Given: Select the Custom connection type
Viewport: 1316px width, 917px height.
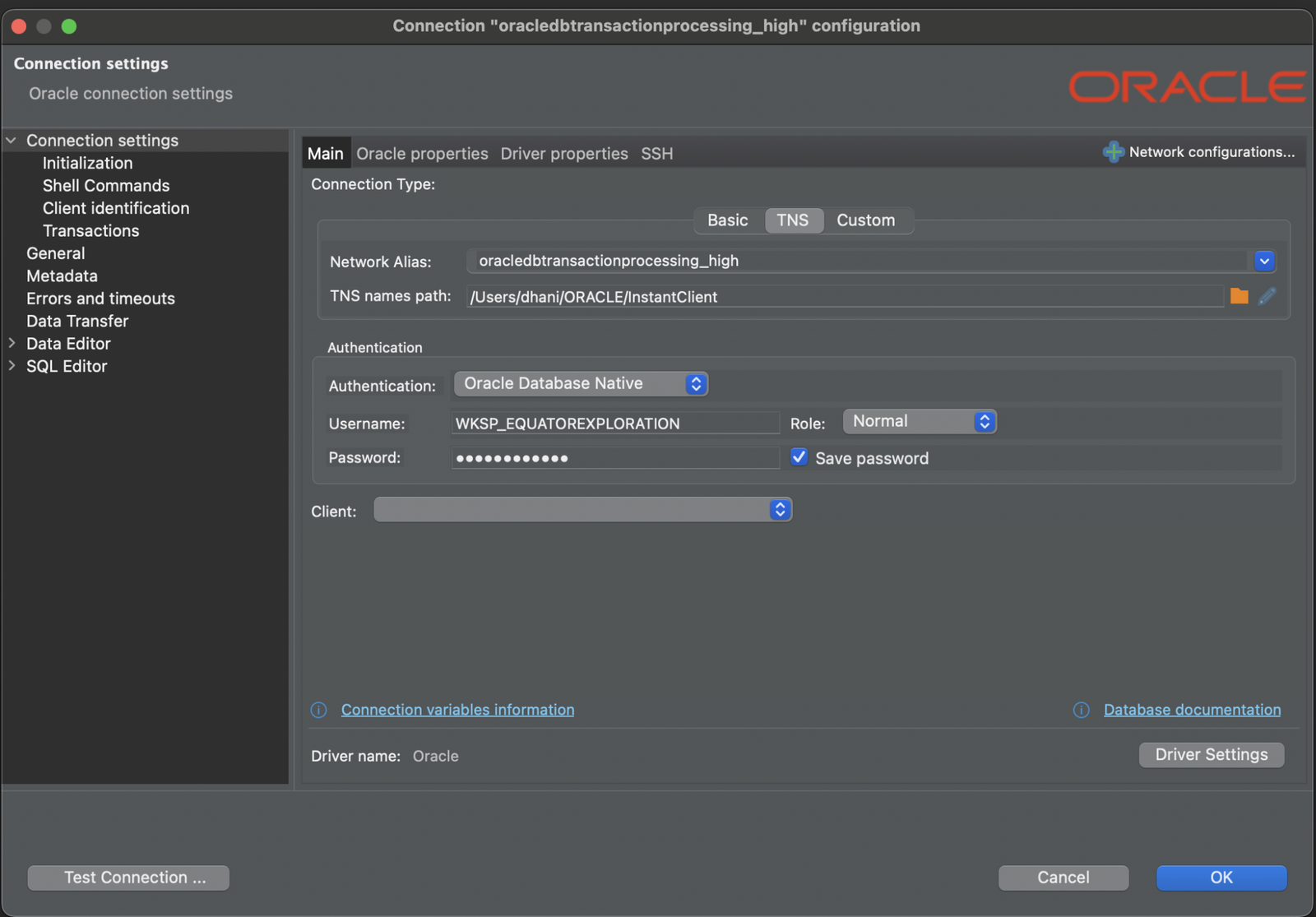Looking at the screenshot, I should 866,220.
